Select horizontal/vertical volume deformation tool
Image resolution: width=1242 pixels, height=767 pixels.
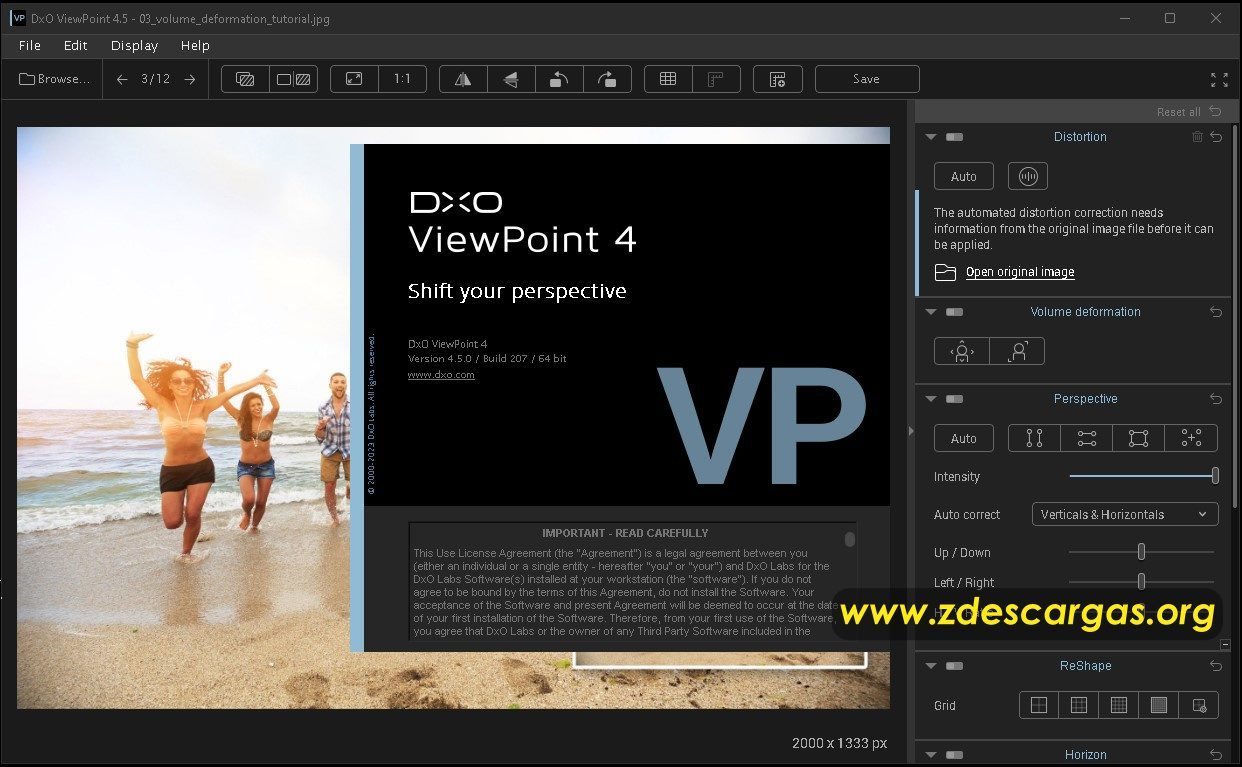pyautogui.click(x=962, y=351)
